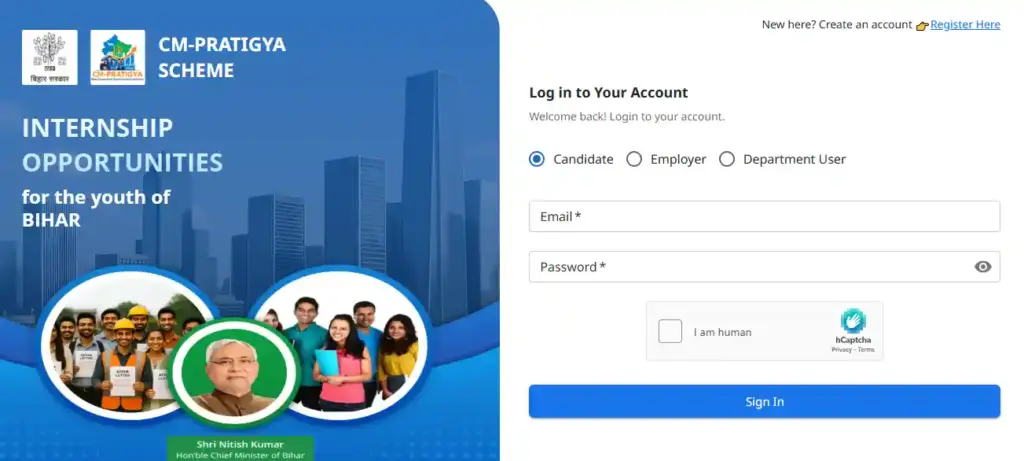
Task: Open the Register Here link
Action: click(x=965, y=25)
